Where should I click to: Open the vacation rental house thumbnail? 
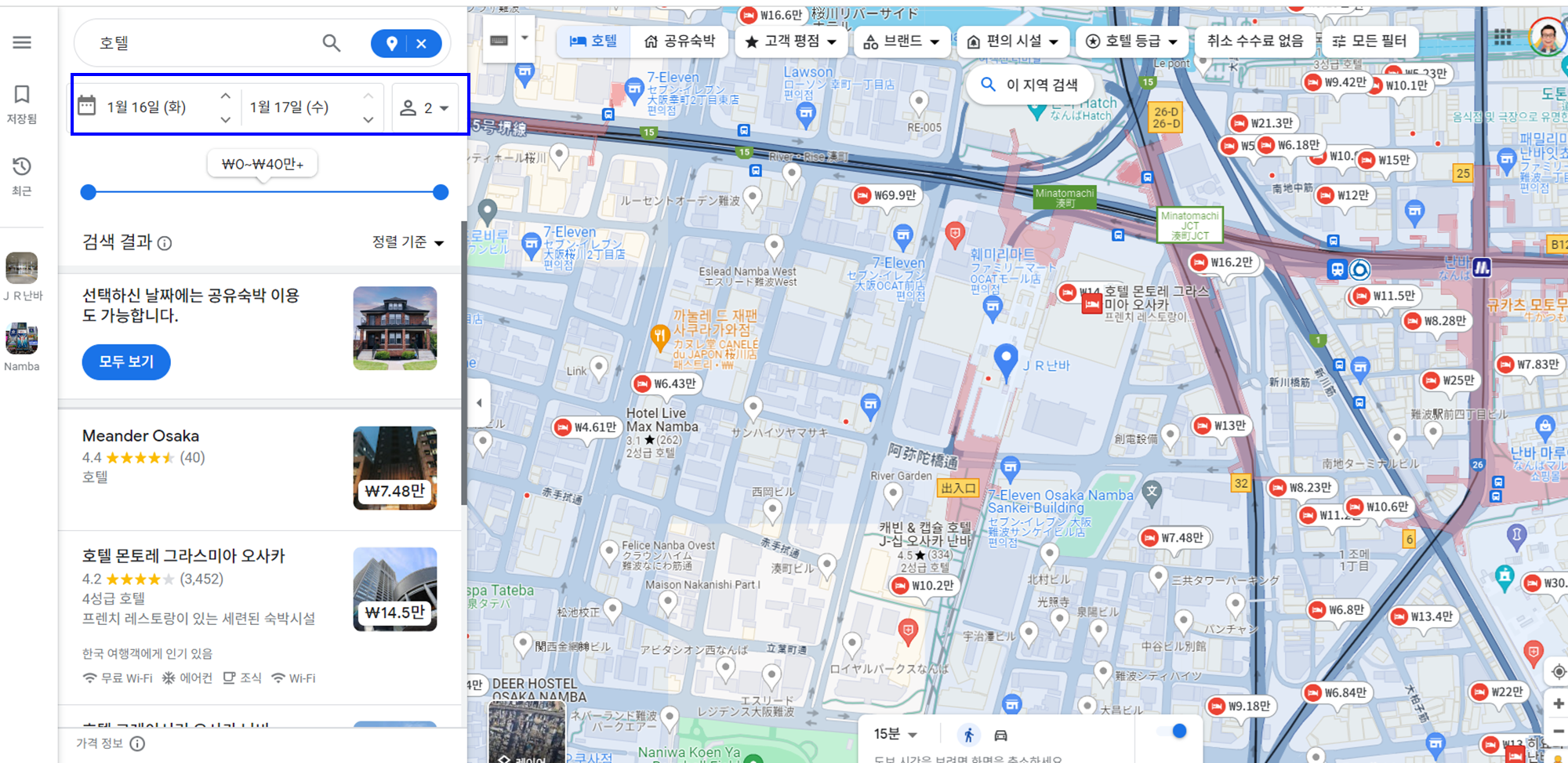coord(395,328)
